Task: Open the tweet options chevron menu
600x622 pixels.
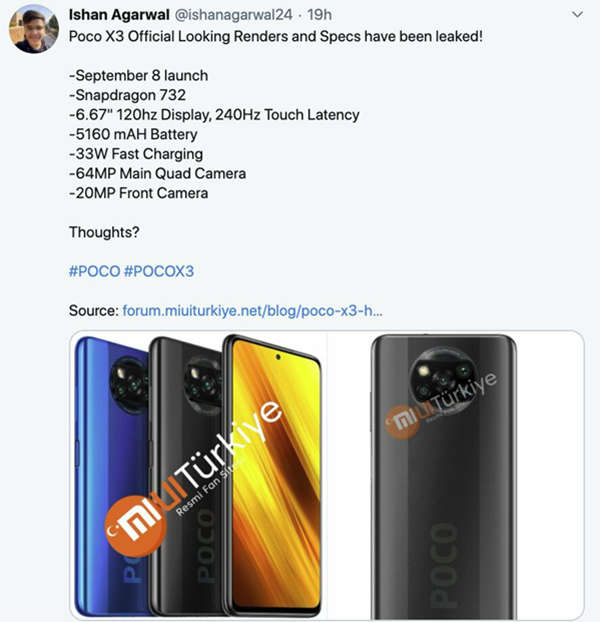Action: (x=577, y=15)
